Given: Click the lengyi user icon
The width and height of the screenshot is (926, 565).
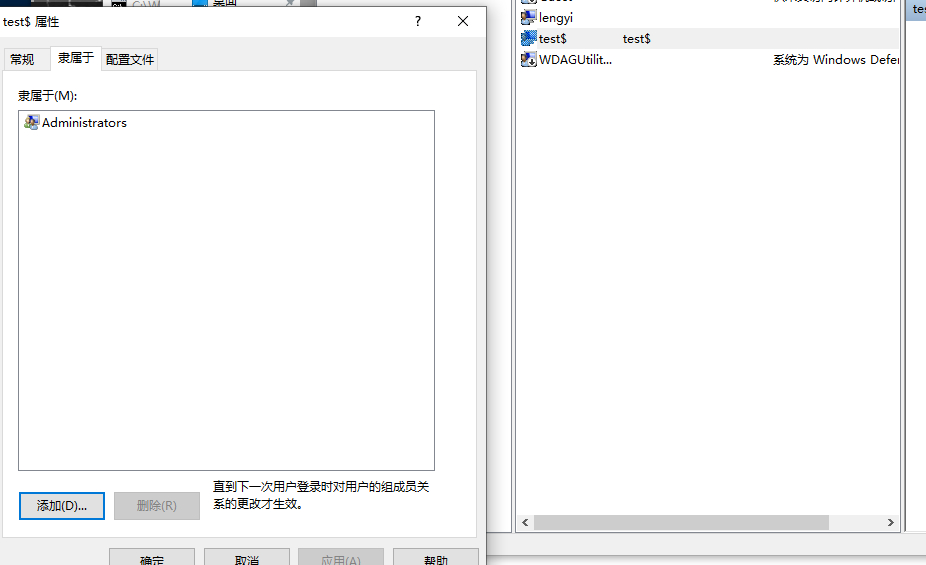Looking at the screenshot, I should coord(529,17).
